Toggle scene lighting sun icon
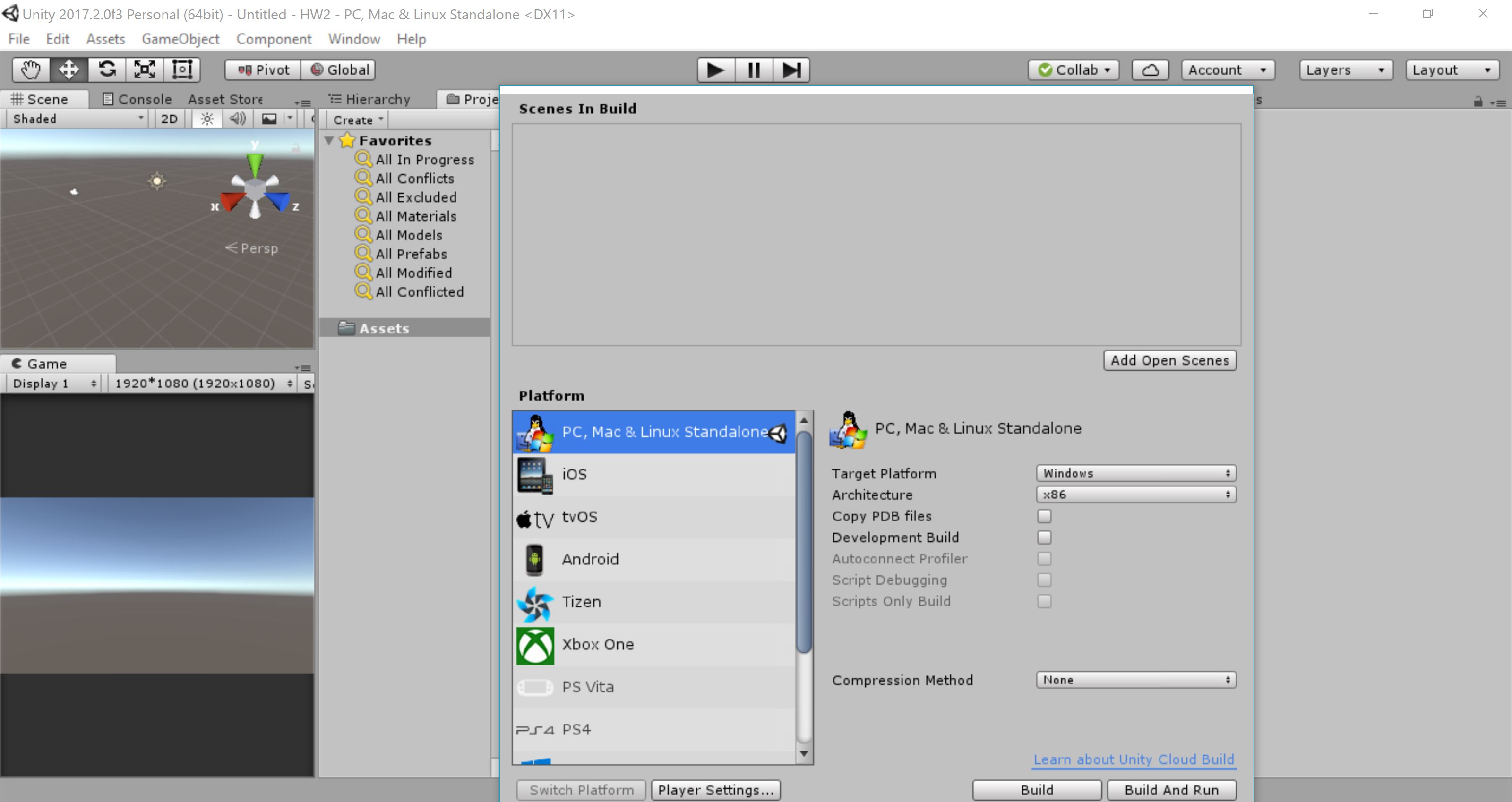 [x=206, y=119]
